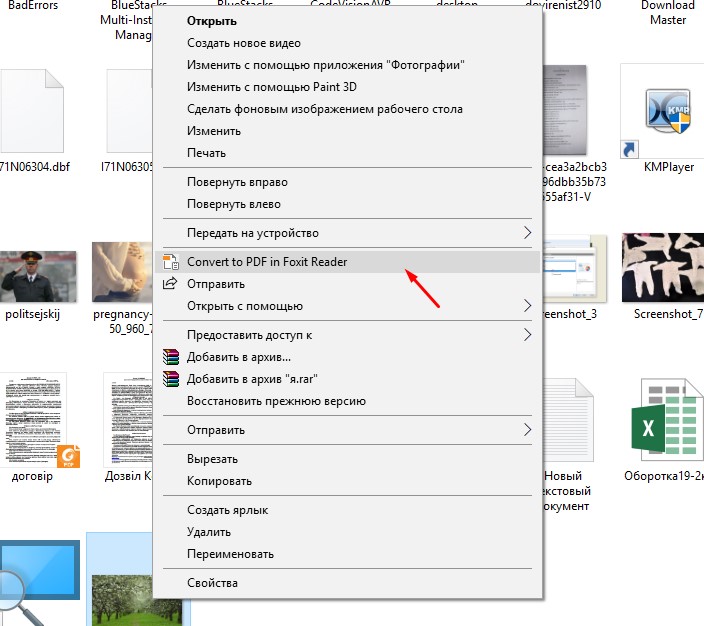This screenshot has width=704, height=626.
Task: Expand the Передать на устройство submenu arrow
Action: click(527, 233)
